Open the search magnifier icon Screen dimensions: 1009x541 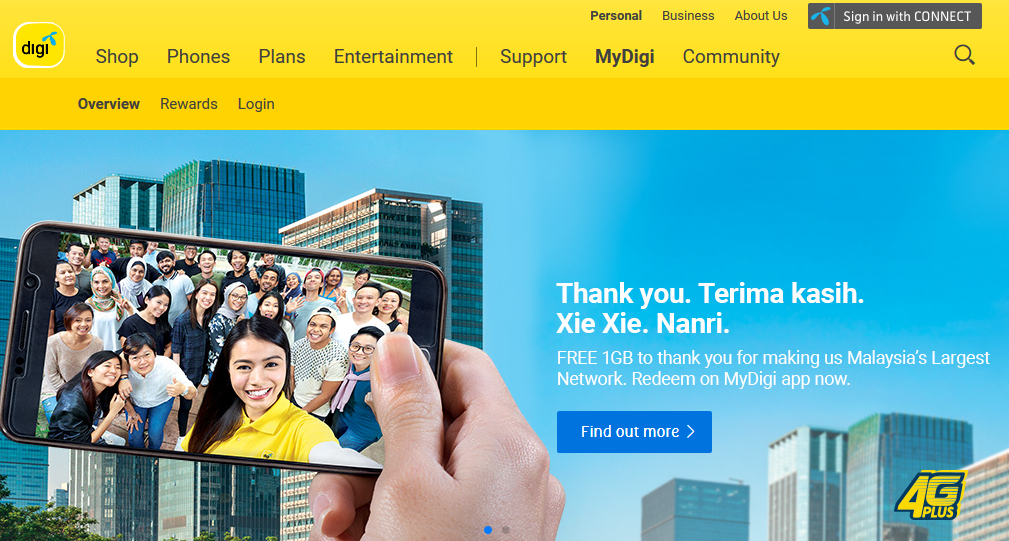coord(964,55)
